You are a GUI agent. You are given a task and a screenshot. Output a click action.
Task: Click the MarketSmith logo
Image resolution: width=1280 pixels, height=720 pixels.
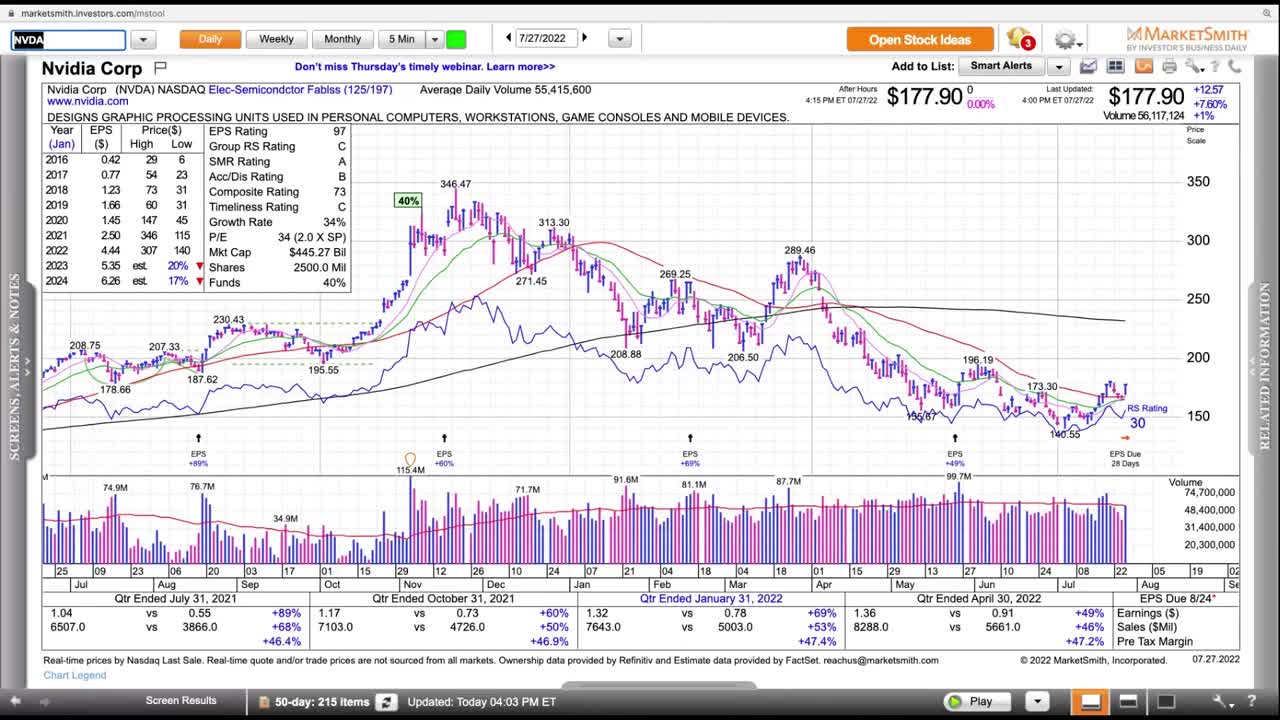[x=1186, y=38]
